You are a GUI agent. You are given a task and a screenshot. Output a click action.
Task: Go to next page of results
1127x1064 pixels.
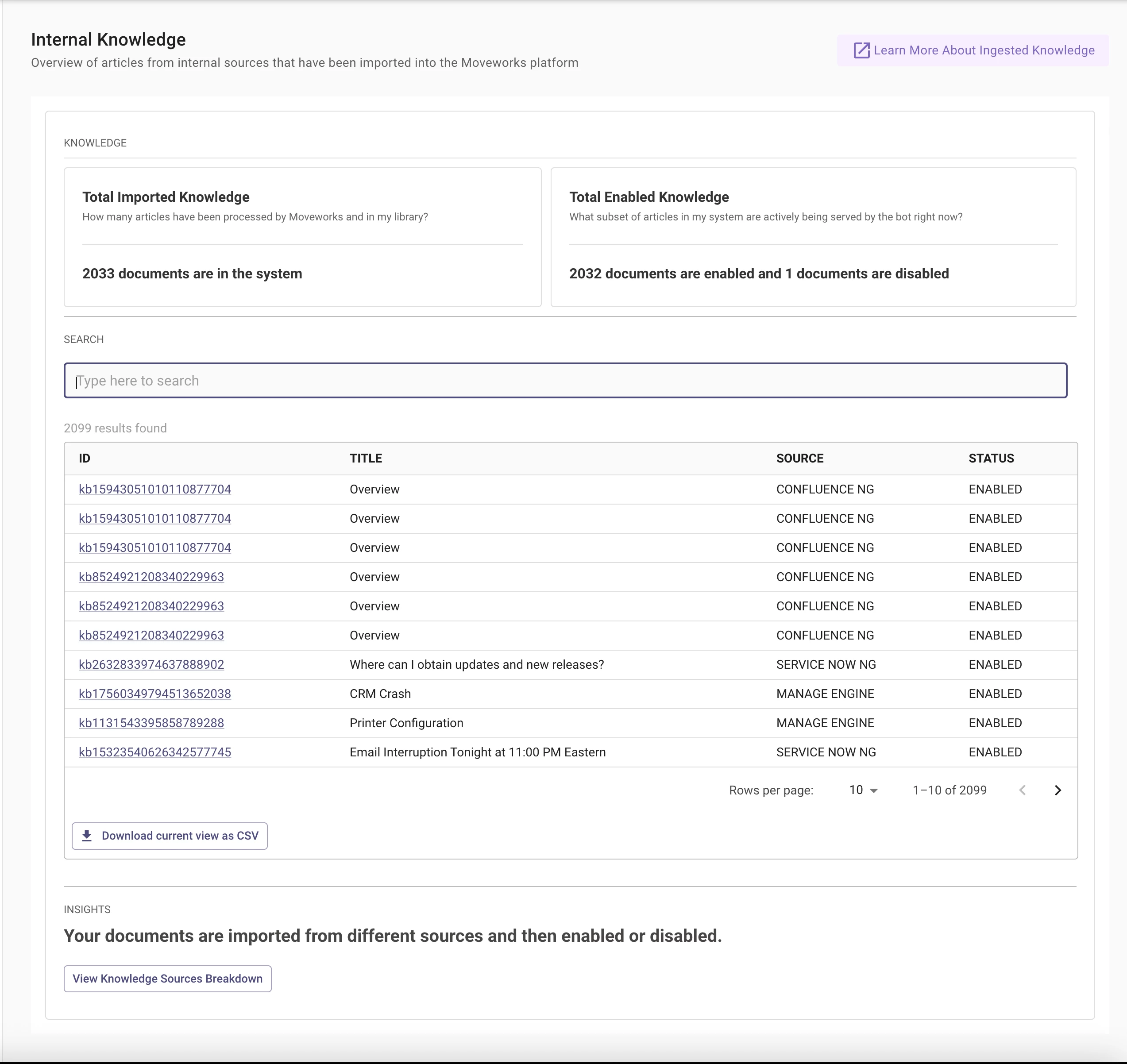[x=1057, y=790]
